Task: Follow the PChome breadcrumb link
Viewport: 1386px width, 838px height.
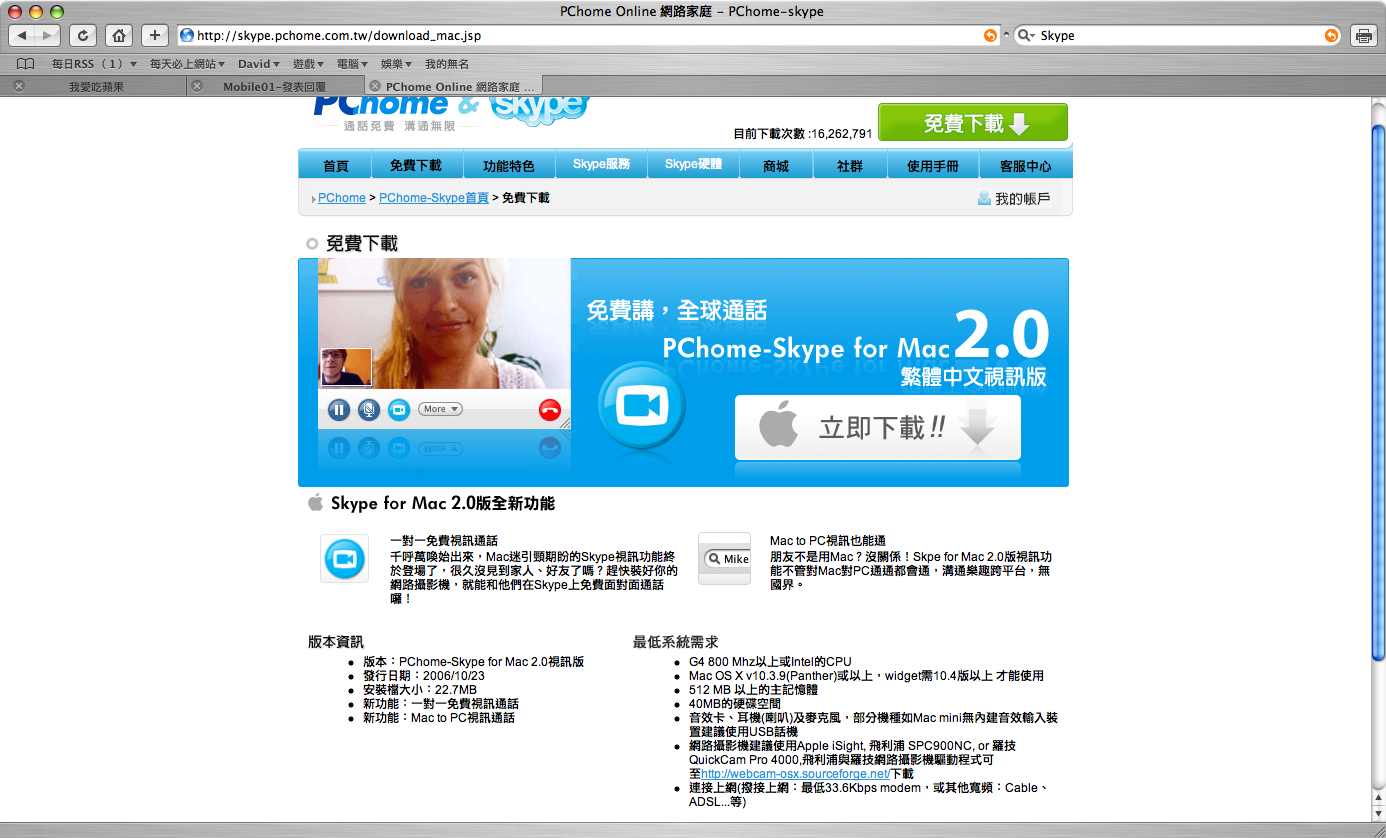Action: pyautogui.click(x=342, y=198)
